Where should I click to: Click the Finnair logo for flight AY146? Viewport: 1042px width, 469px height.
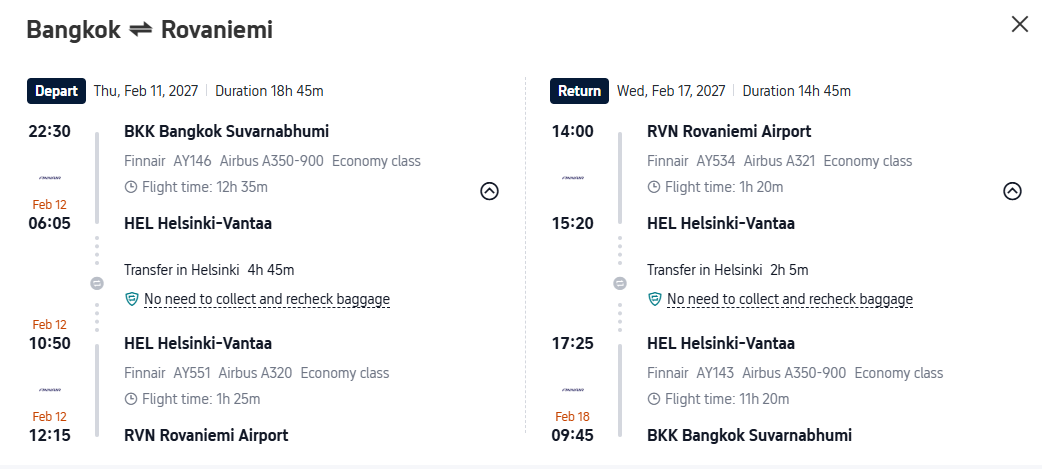[x=50, y=177]
